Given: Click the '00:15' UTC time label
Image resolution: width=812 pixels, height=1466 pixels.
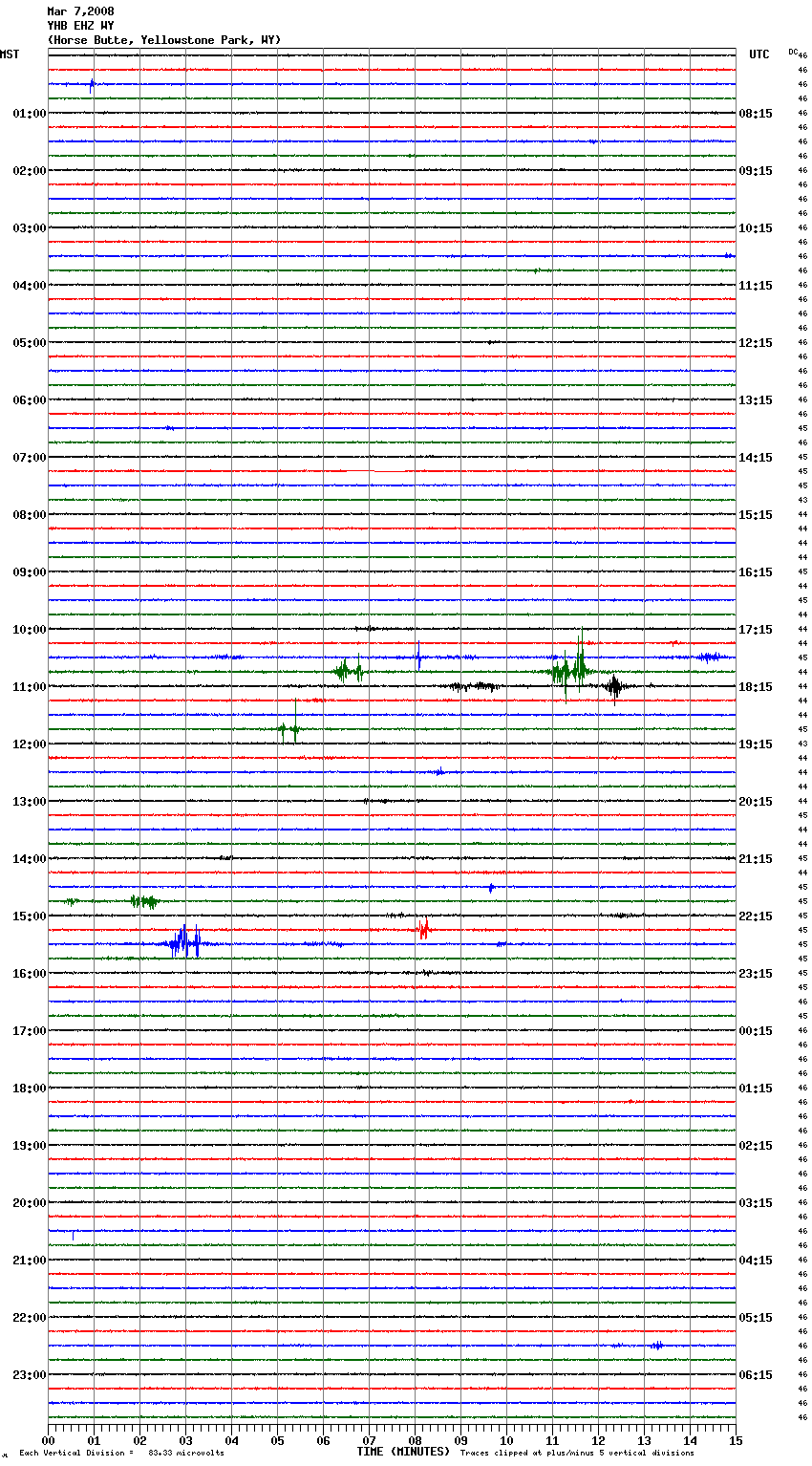Looking at the screenshot, I should pyautogui.click(x=756, y=1031).
